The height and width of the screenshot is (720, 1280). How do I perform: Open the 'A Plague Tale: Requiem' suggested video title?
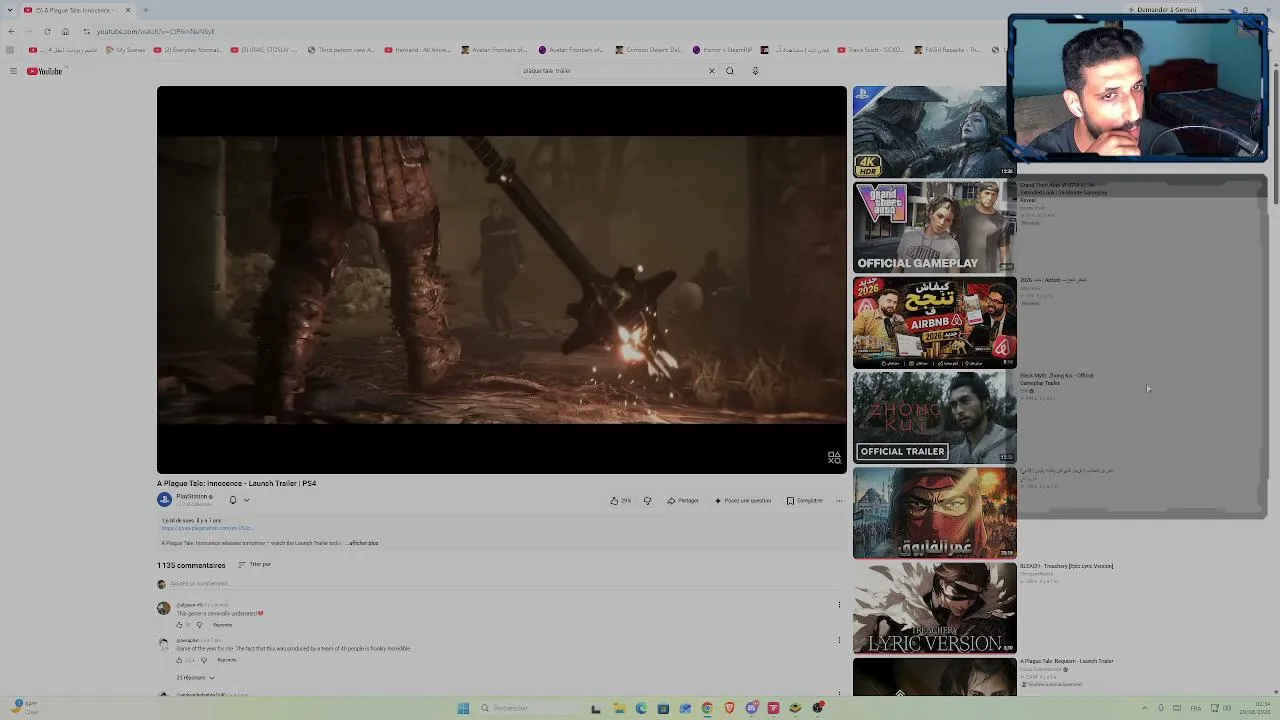click(x=1066, y=661)
